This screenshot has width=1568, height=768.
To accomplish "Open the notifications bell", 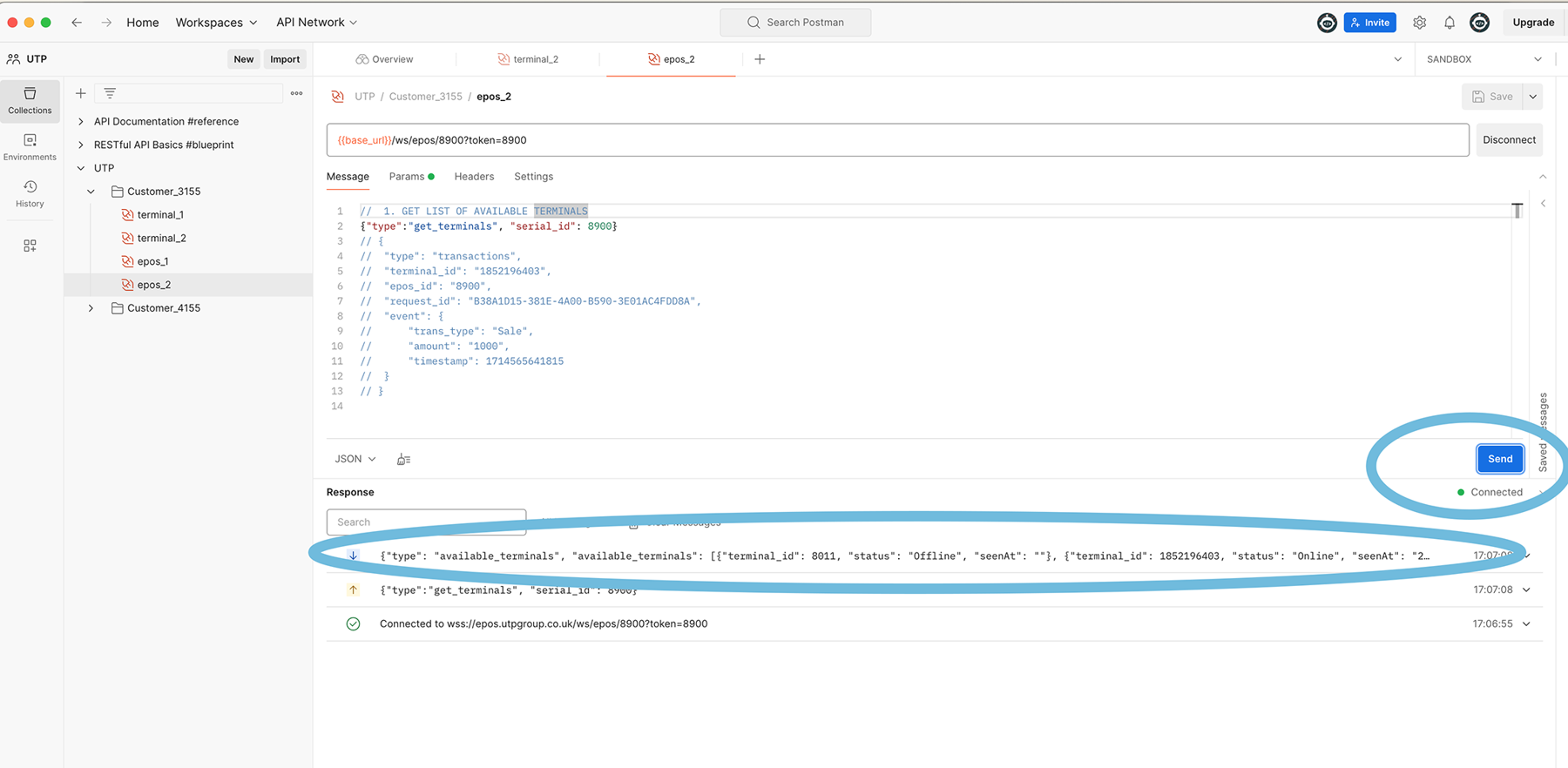I will coord(1449,23).
